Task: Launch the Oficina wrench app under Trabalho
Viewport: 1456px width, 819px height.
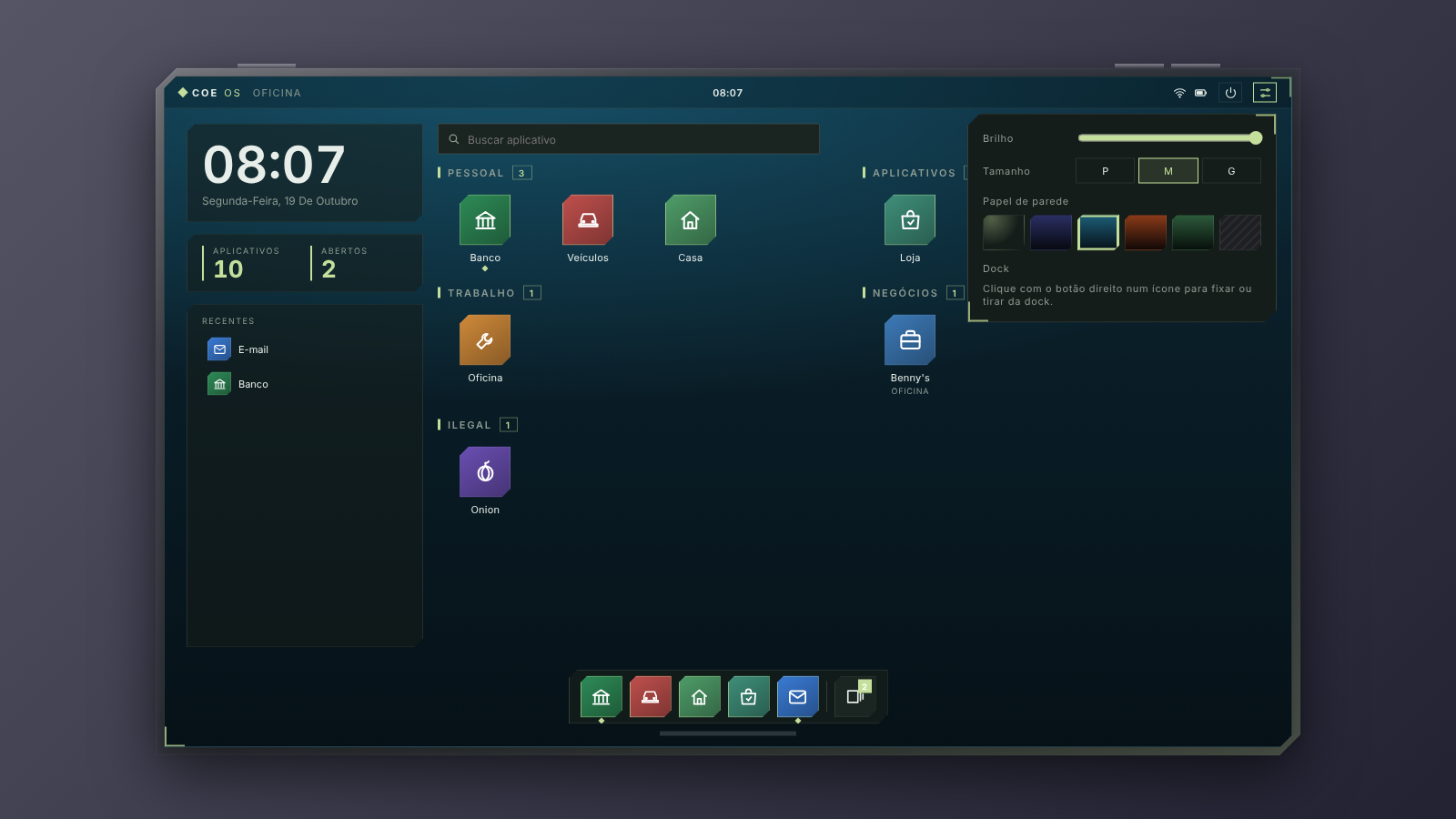Action: pyautogui.click(x=485, y=340)
